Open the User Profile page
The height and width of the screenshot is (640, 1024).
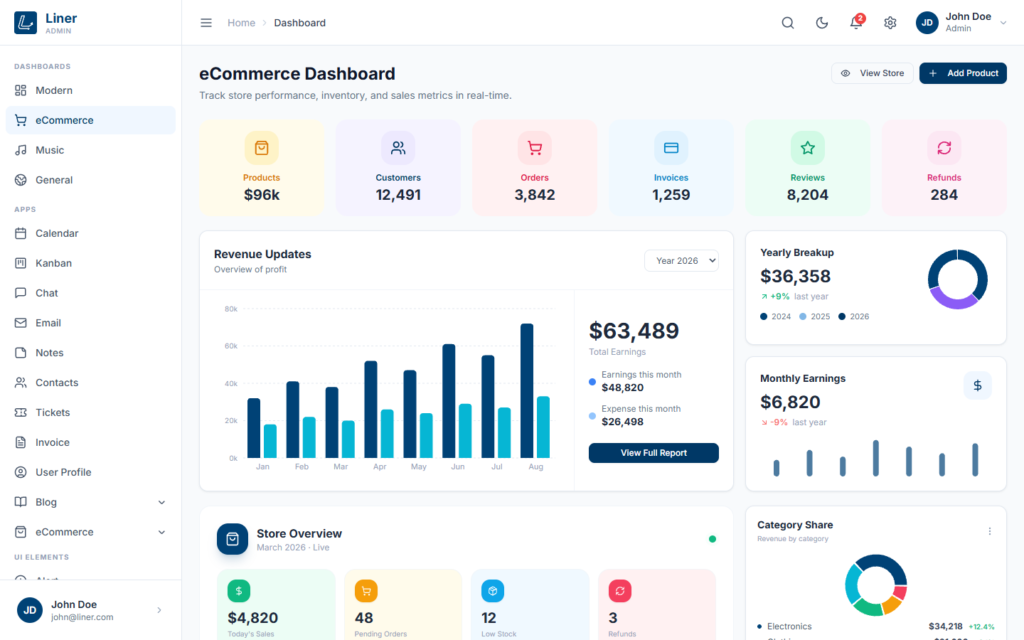click(91, 472)
